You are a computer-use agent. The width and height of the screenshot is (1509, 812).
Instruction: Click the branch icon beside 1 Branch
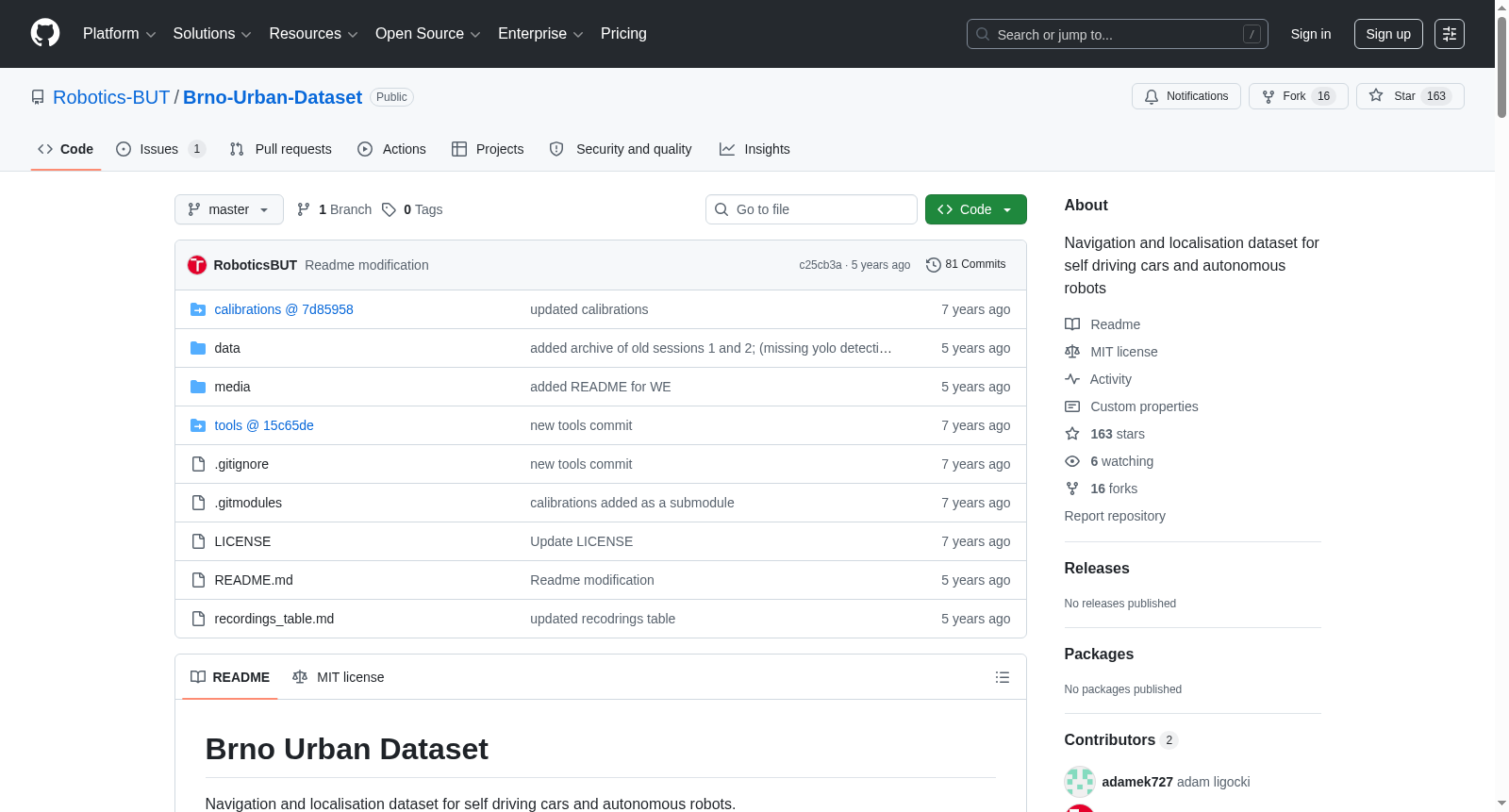[x=304, y=209]
